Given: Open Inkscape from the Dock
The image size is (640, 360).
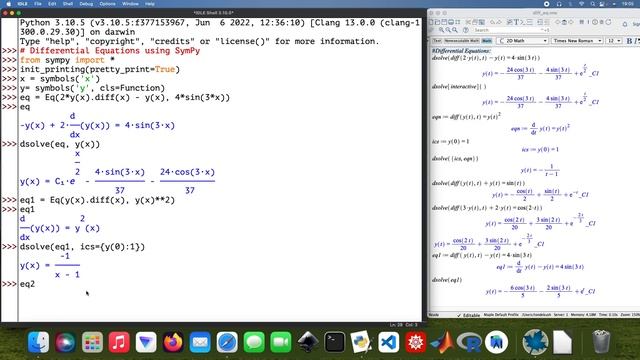Looking at the screenshot, I should (x=308, y=342).
